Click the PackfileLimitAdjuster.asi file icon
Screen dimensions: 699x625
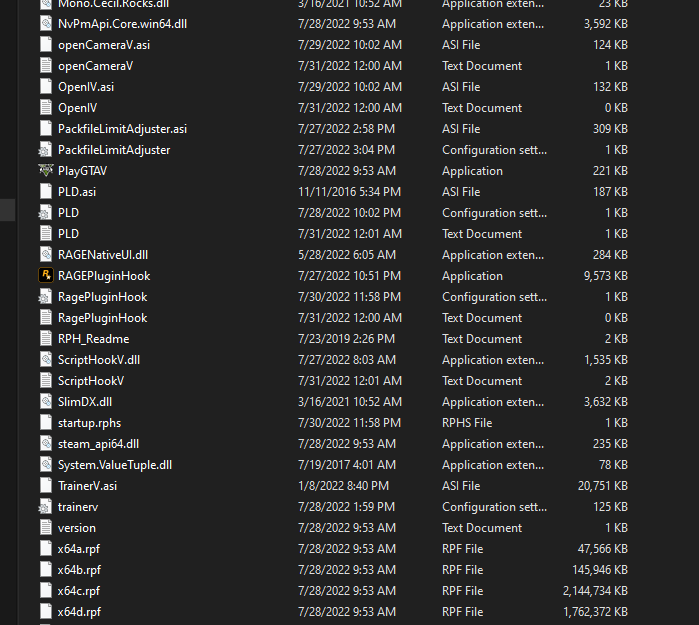45,128
